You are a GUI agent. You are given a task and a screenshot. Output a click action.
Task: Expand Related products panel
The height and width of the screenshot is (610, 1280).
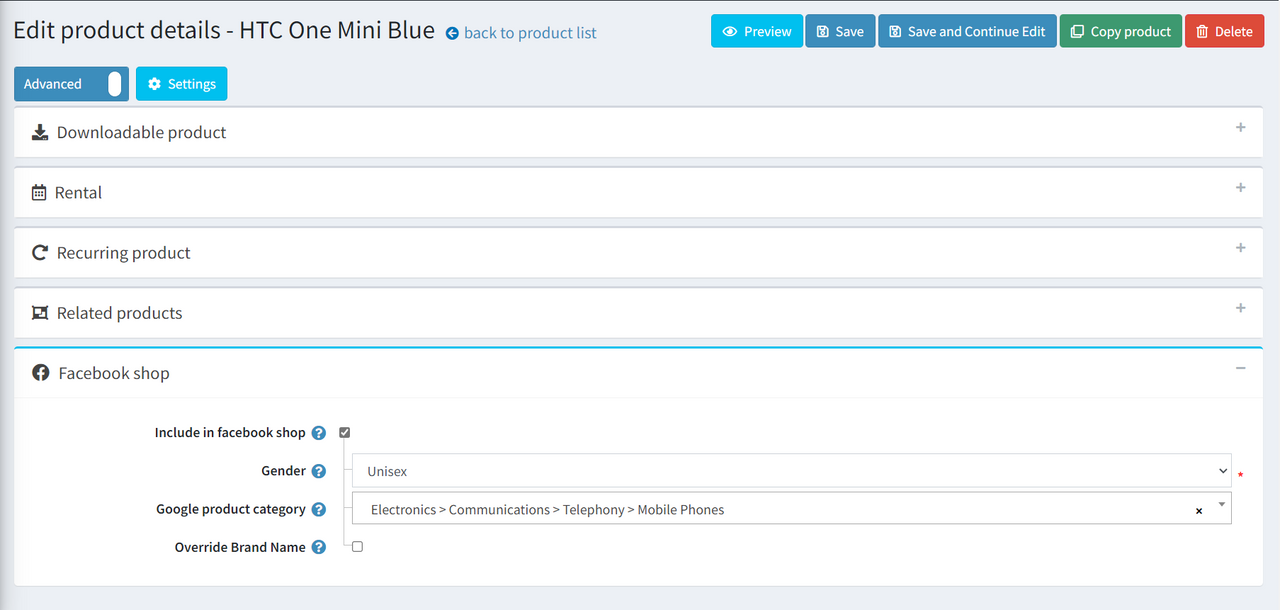point(1240,308)
